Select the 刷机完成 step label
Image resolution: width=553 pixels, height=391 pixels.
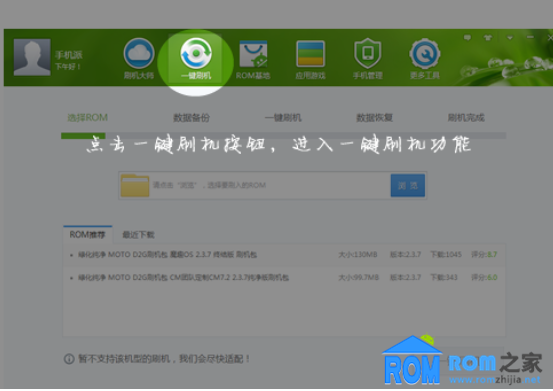(466, 117)
